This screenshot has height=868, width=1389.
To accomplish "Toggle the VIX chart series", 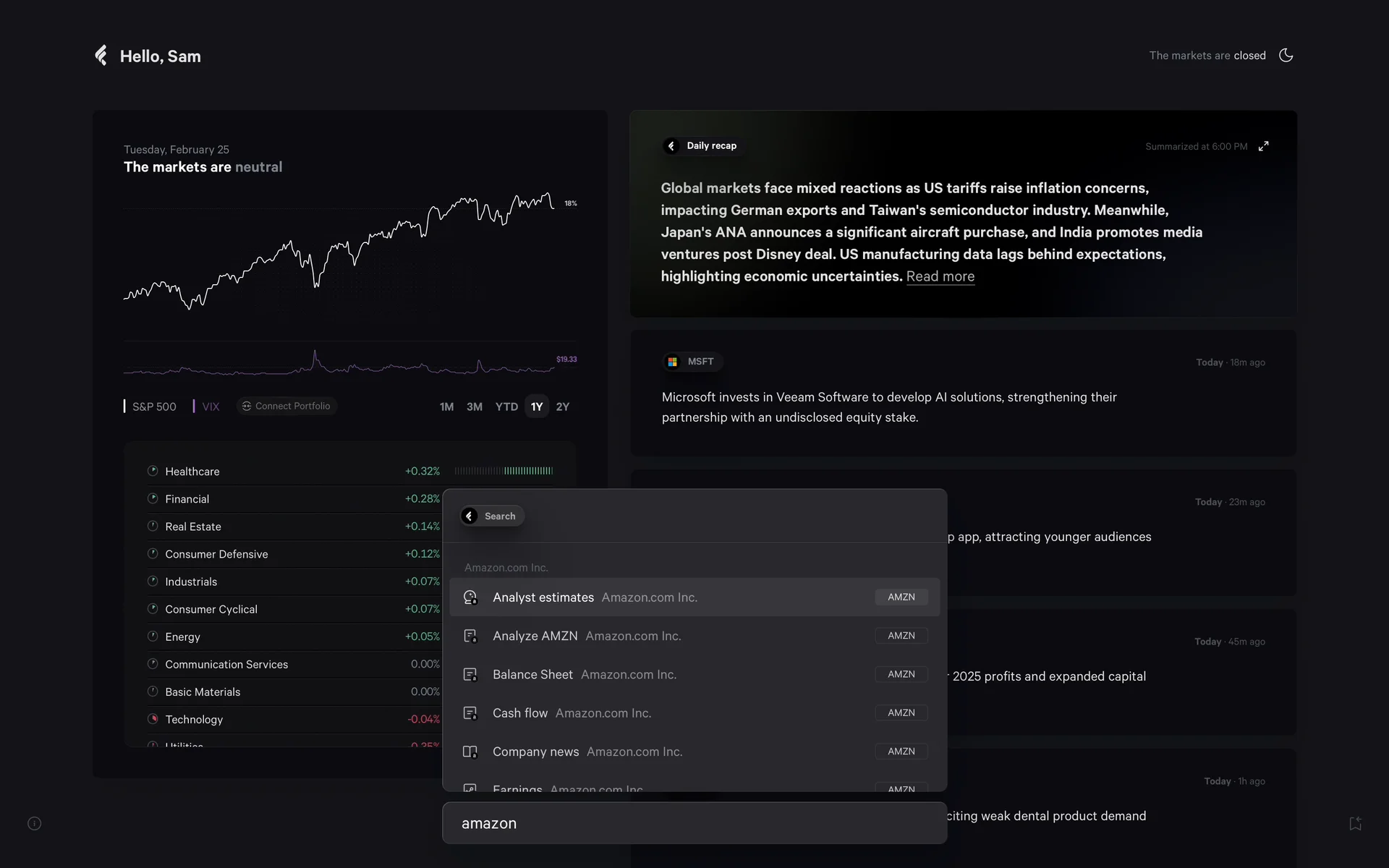I will (x=206, y=407).
